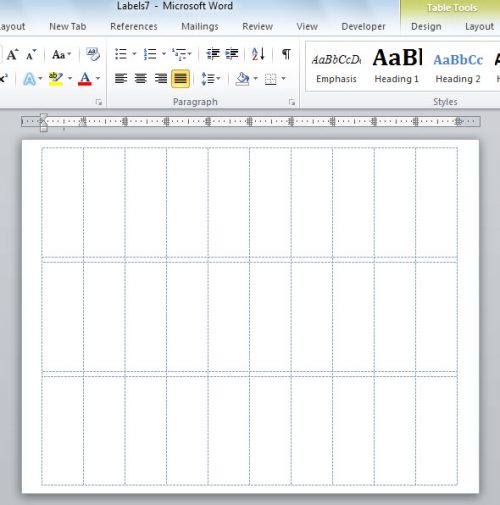Toggle the Show/Hide paragraph marks button

pos(286,54)
